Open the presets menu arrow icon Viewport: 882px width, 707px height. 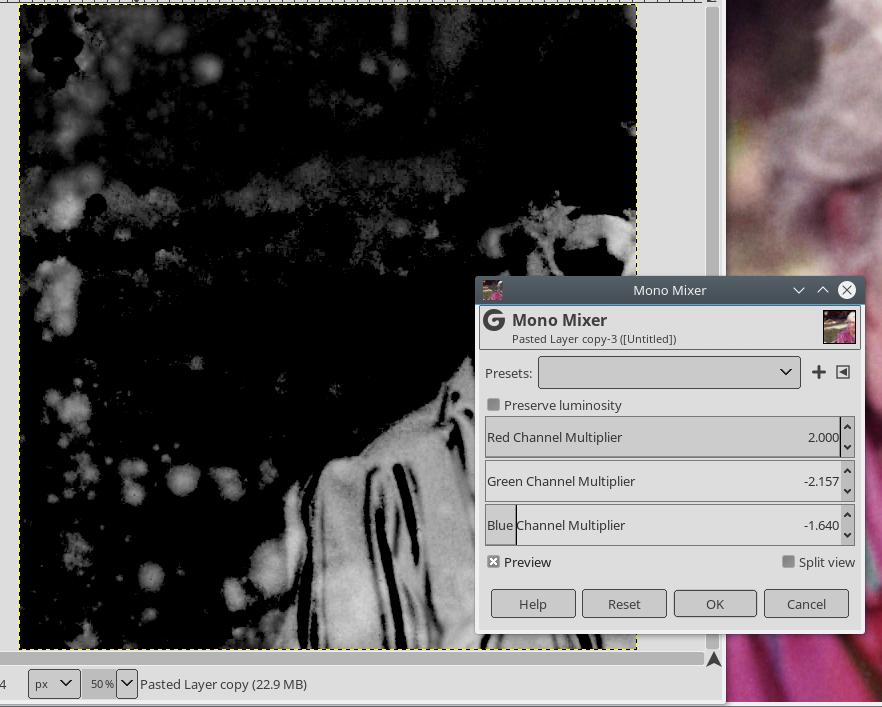(x=843, y=372)
